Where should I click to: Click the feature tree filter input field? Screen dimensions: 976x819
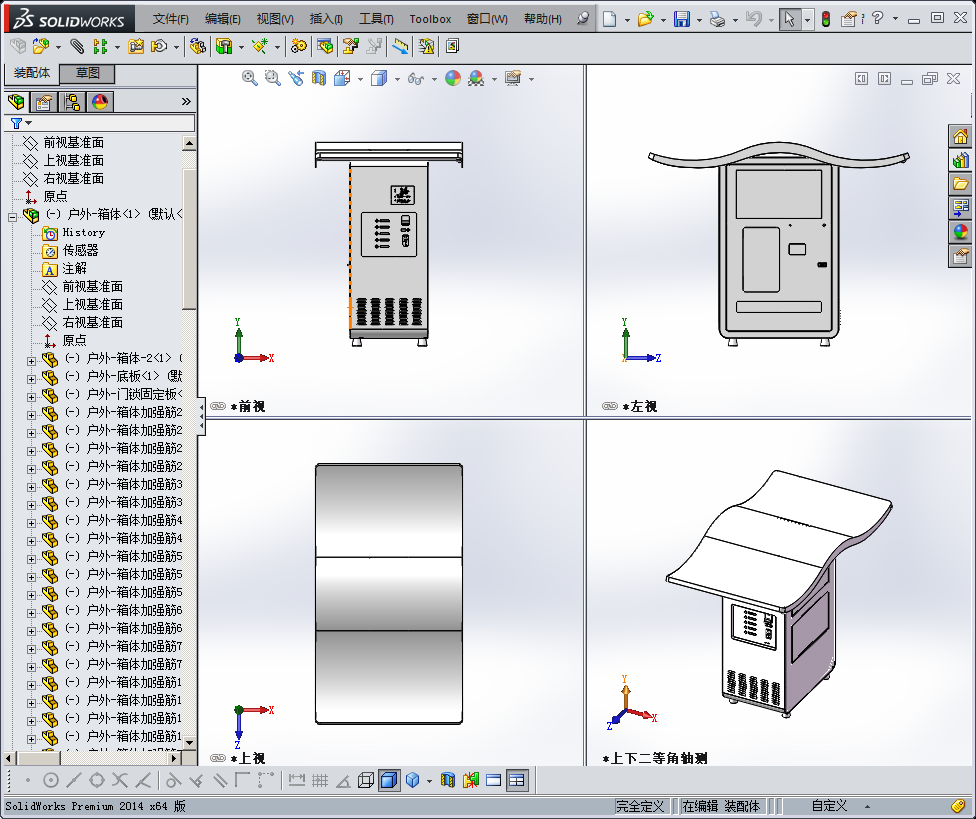100,123
